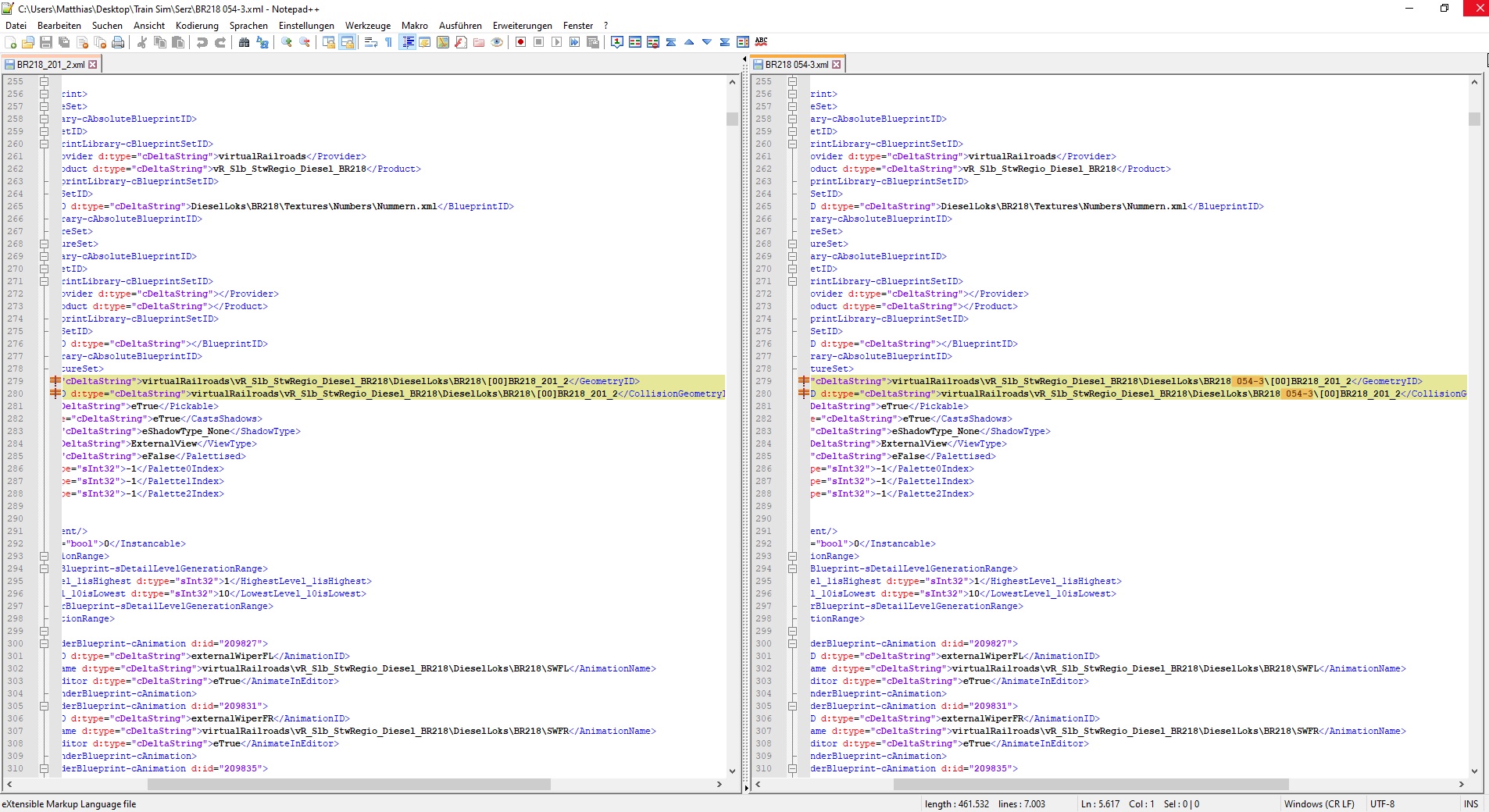Image resolution: width=1489 pixels, height=812 pixels.
Task: Click the ABC spell check icon
Action: click(x=761, y=42)
